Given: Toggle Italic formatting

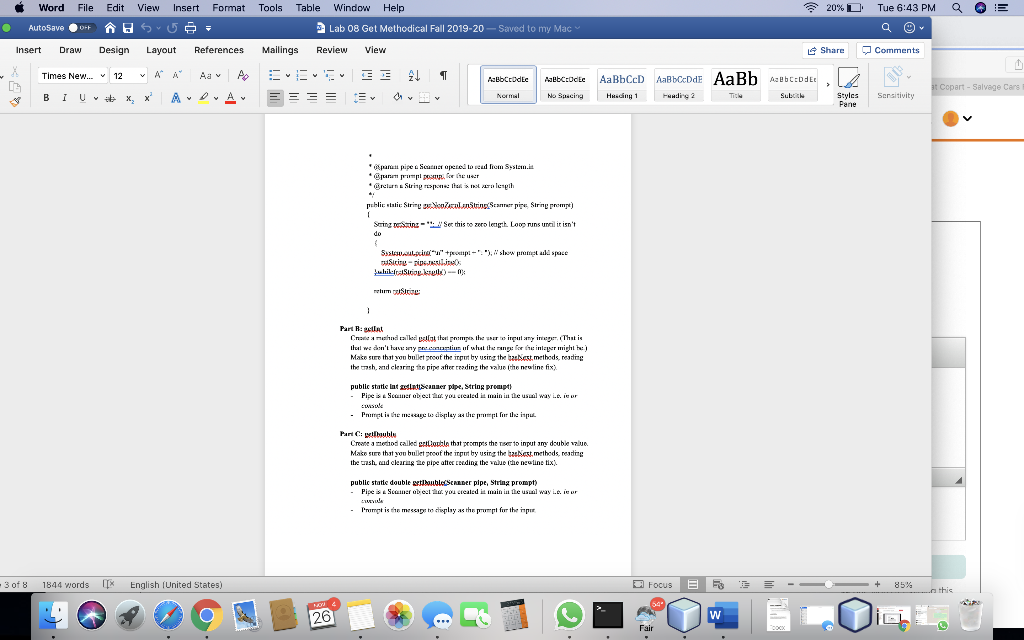Looking at the screenshot, I should 64,98.
